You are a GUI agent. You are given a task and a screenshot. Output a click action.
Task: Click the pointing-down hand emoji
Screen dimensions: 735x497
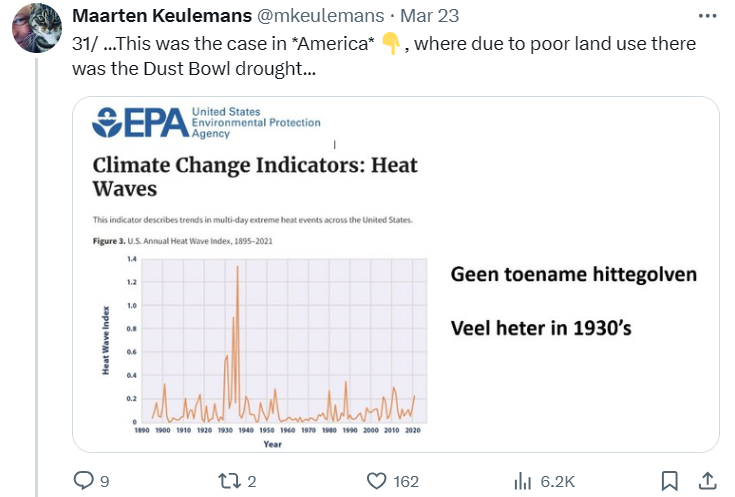[x=390, y=45]
